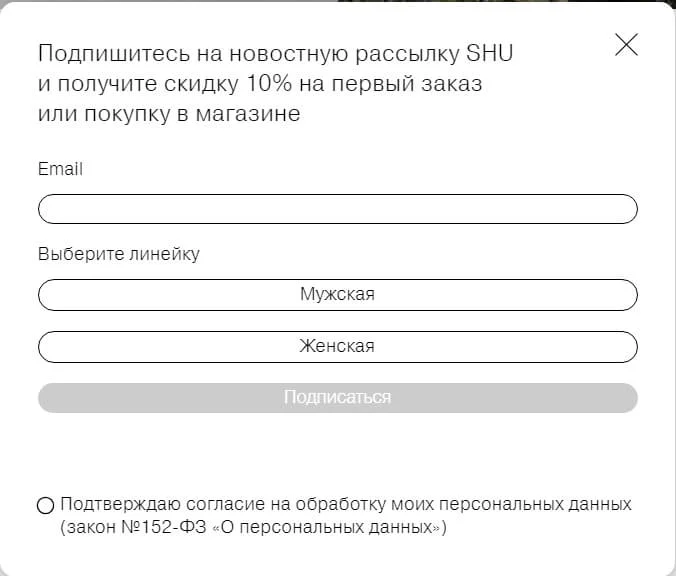Select the Мужская line option

[x=337, y=295]
